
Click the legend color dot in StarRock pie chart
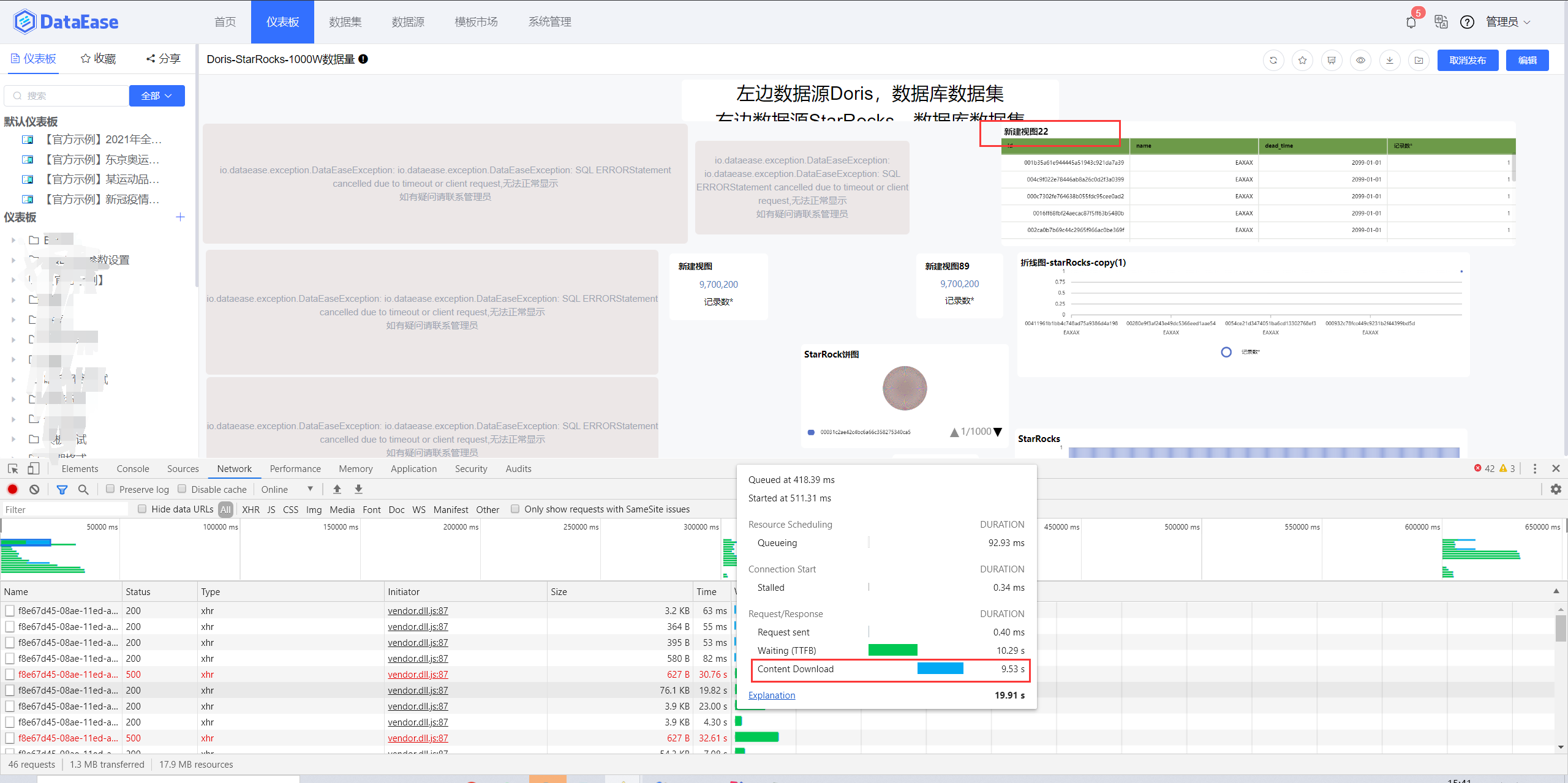click(811, 432)
